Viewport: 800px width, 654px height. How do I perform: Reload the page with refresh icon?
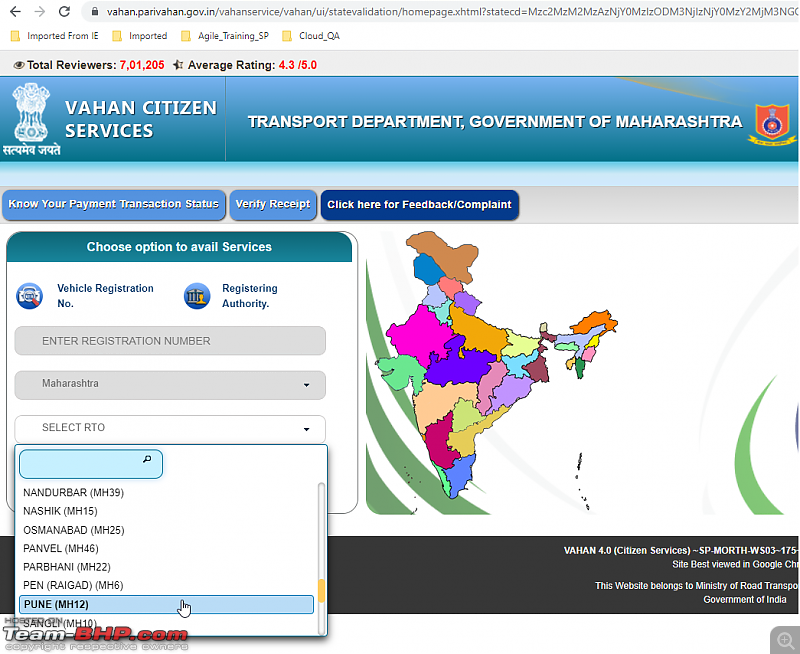click(x=64, y=11)
